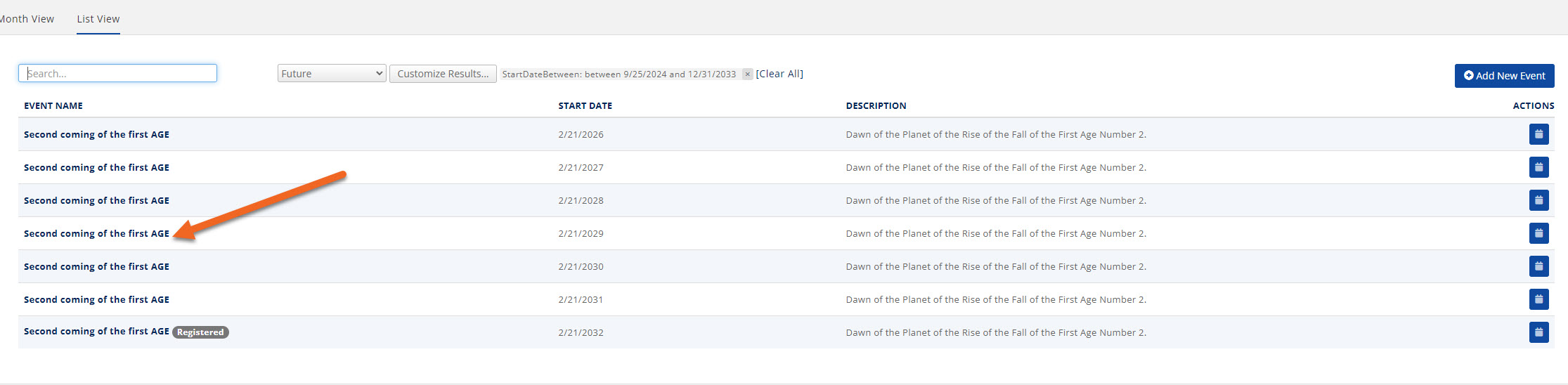Click calendar icon for the 2/21/2031 event
The width and height of the screenshot is (1568, 385).
1538,299
